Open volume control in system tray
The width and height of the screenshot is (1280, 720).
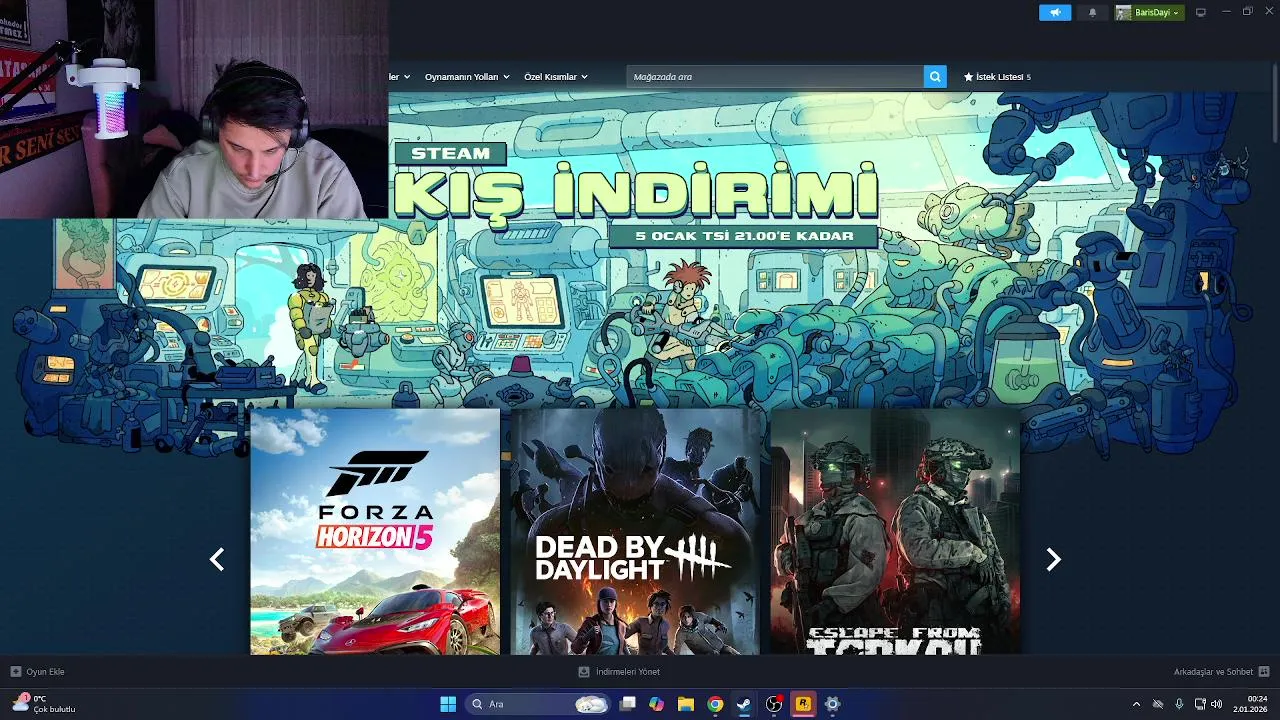click(x=1217, y=704)
